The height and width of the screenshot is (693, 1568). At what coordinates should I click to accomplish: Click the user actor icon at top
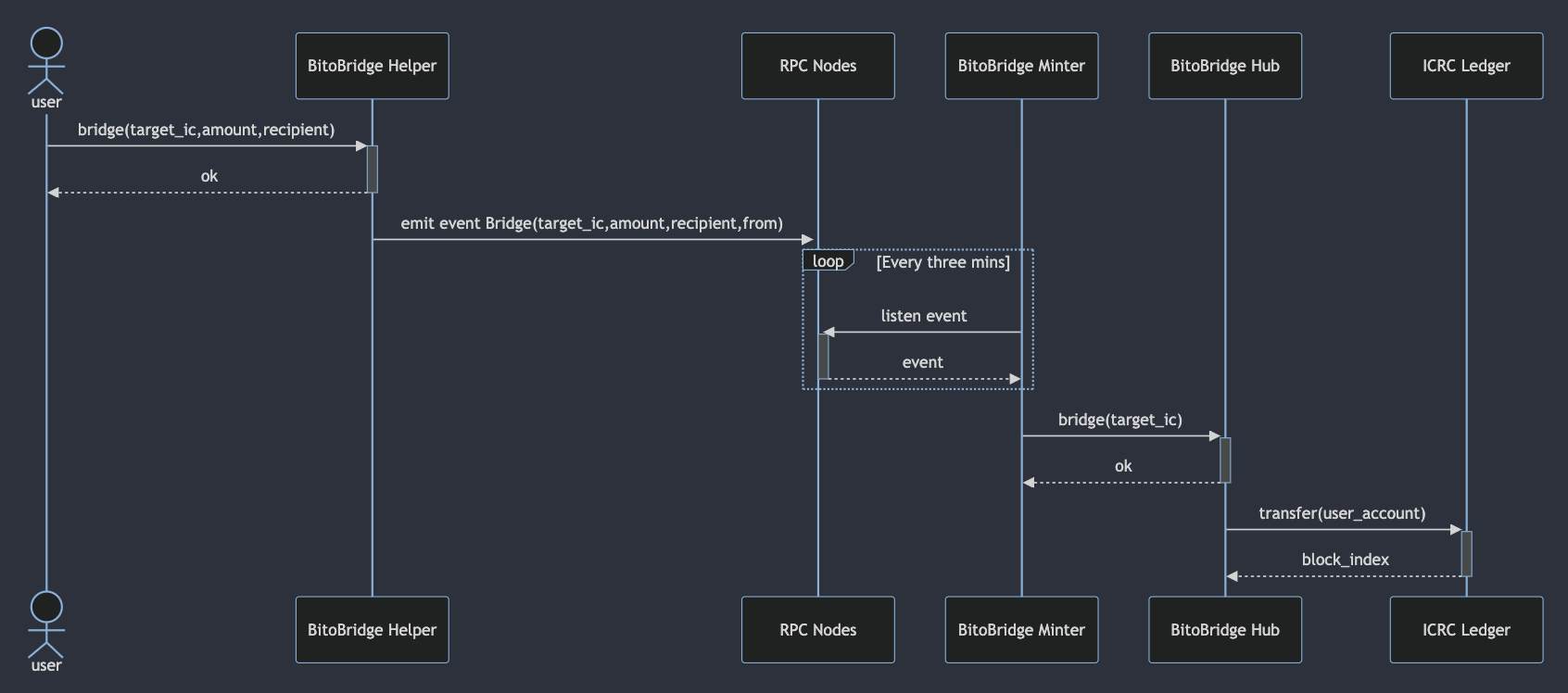46,63
